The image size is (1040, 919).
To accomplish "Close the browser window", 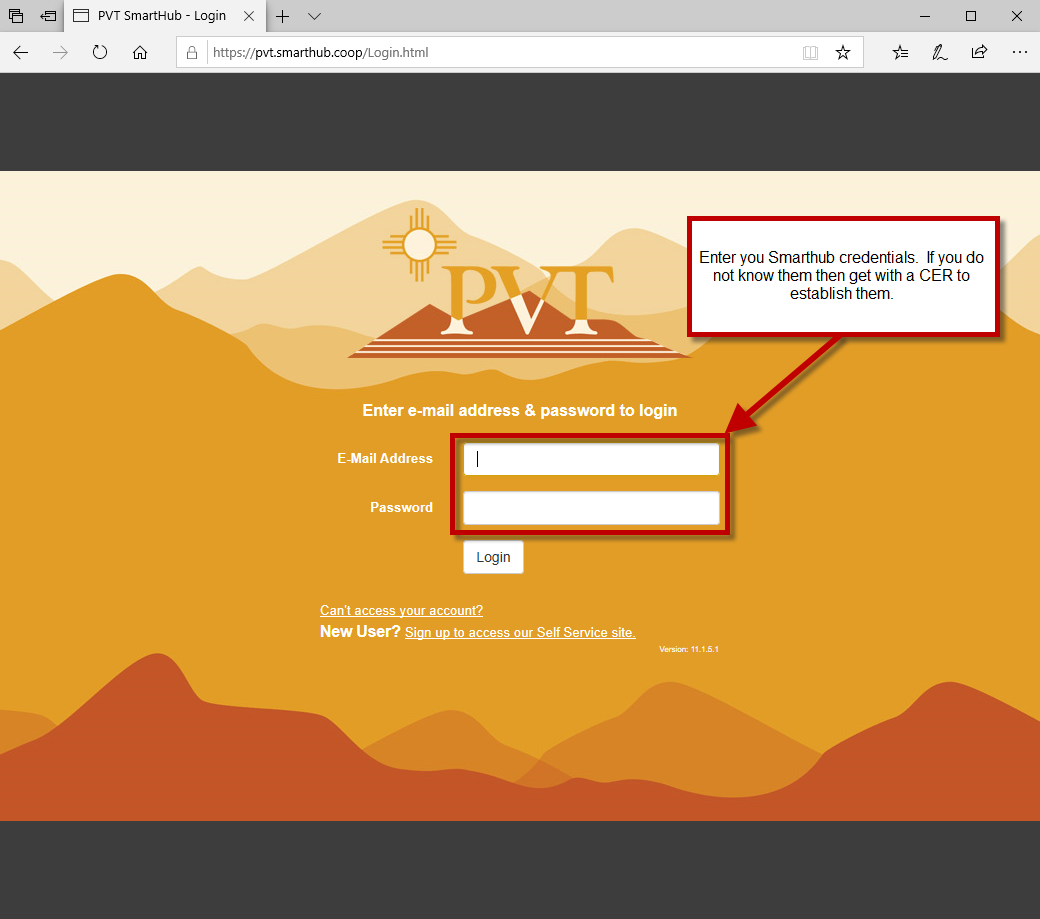I will tap(1016, 16).
